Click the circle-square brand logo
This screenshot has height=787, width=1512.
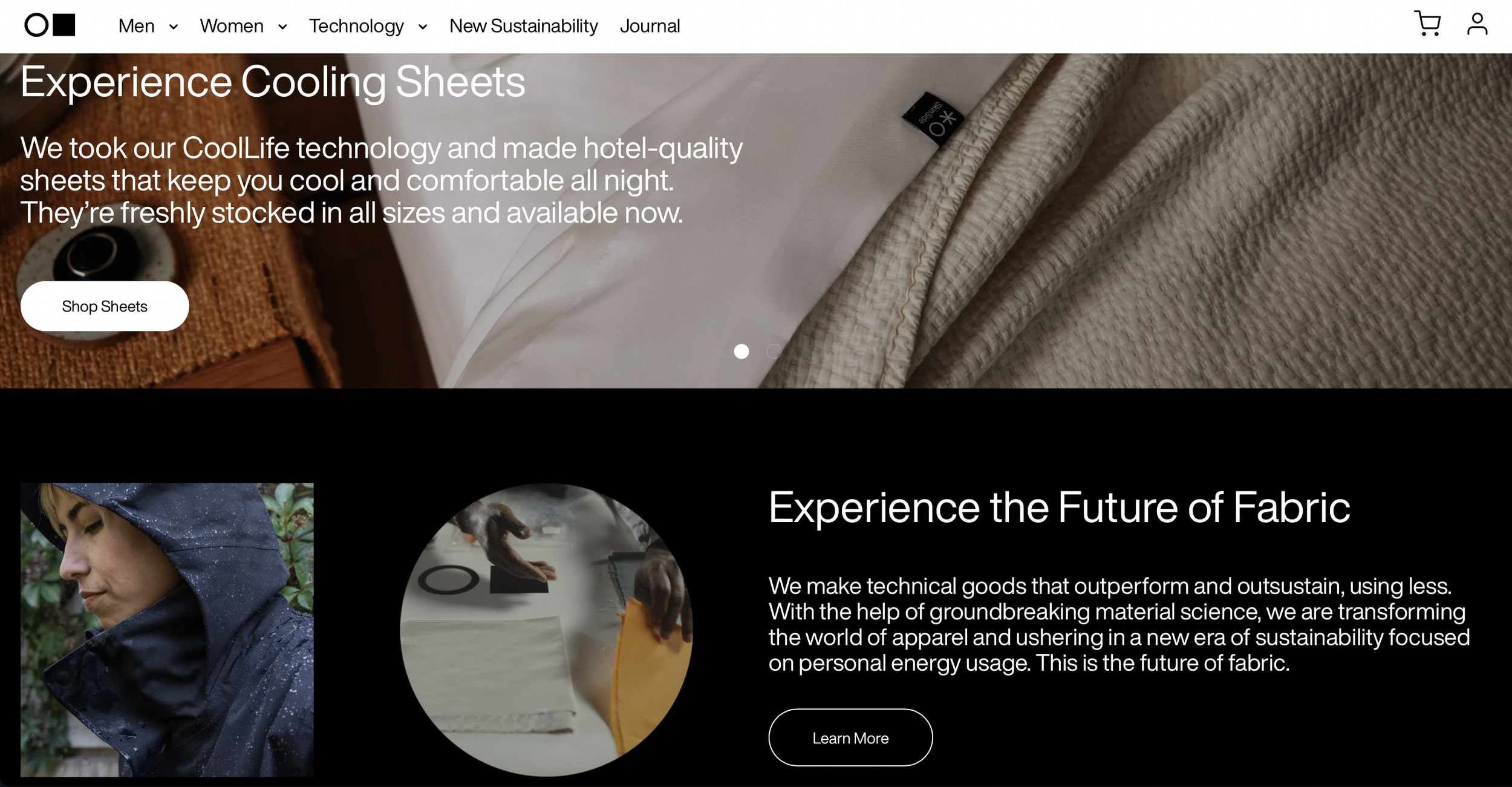pos(50,25)
